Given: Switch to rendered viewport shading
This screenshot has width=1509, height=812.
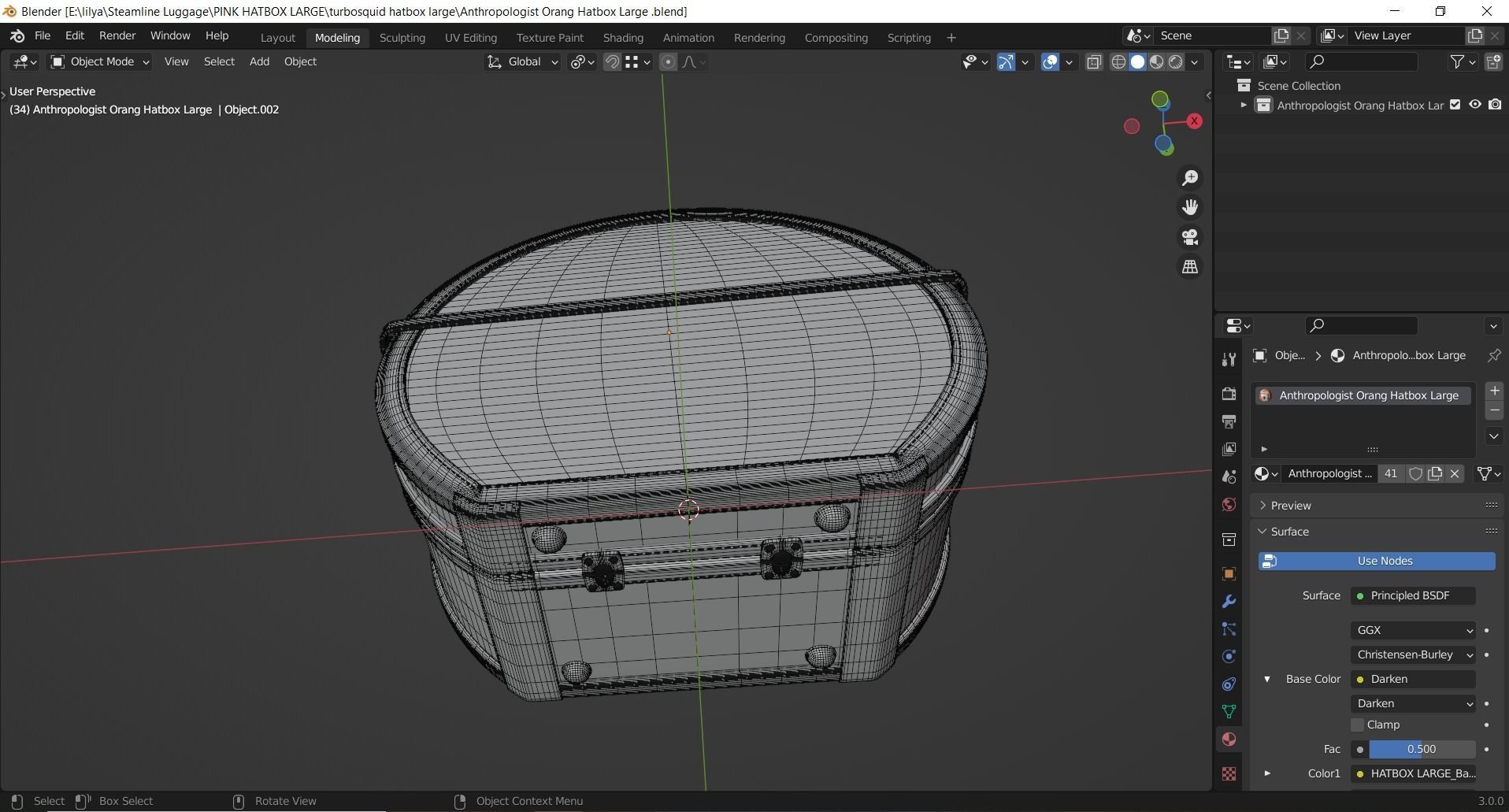Looking at the screenshot, I should (x=1176, y=61).
